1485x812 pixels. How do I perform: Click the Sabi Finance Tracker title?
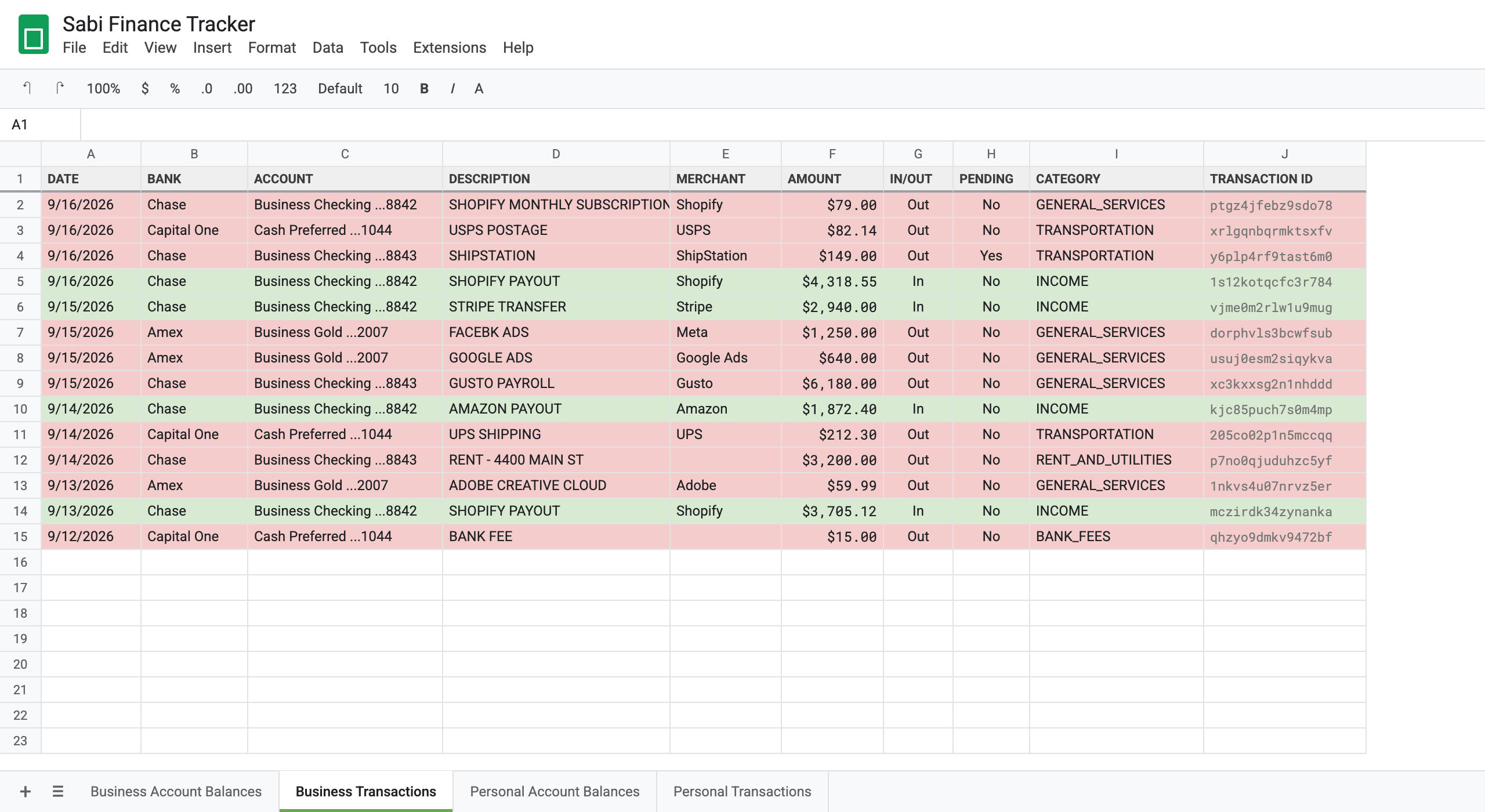(159, 24)
